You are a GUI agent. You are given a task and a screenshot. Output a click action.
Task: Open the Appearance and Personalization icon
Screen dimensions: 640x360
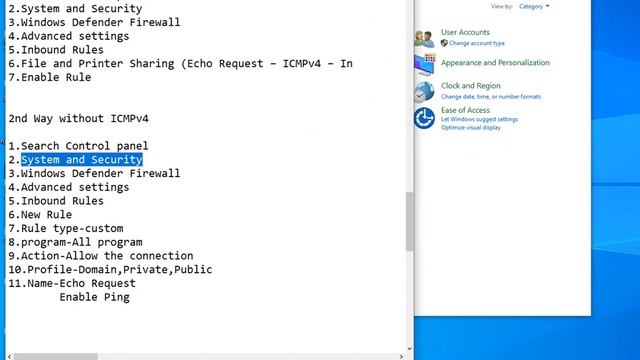tap(424, 64)
